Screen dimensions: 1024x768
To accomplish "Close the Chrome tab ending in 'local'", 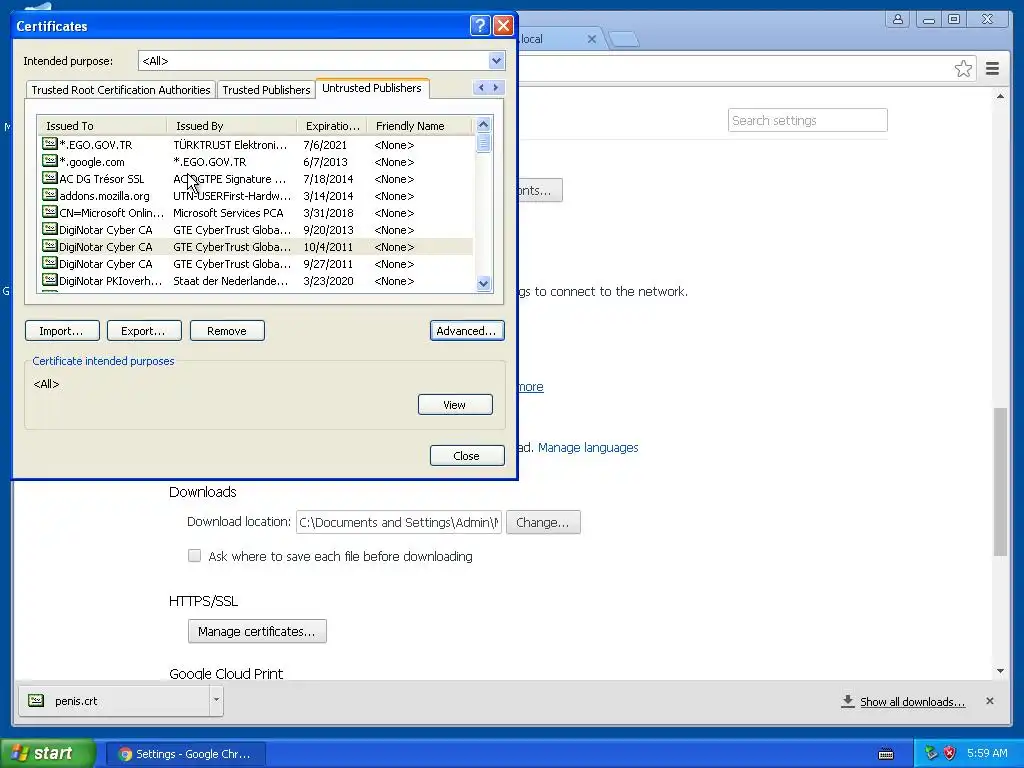I will pos(592,39).
